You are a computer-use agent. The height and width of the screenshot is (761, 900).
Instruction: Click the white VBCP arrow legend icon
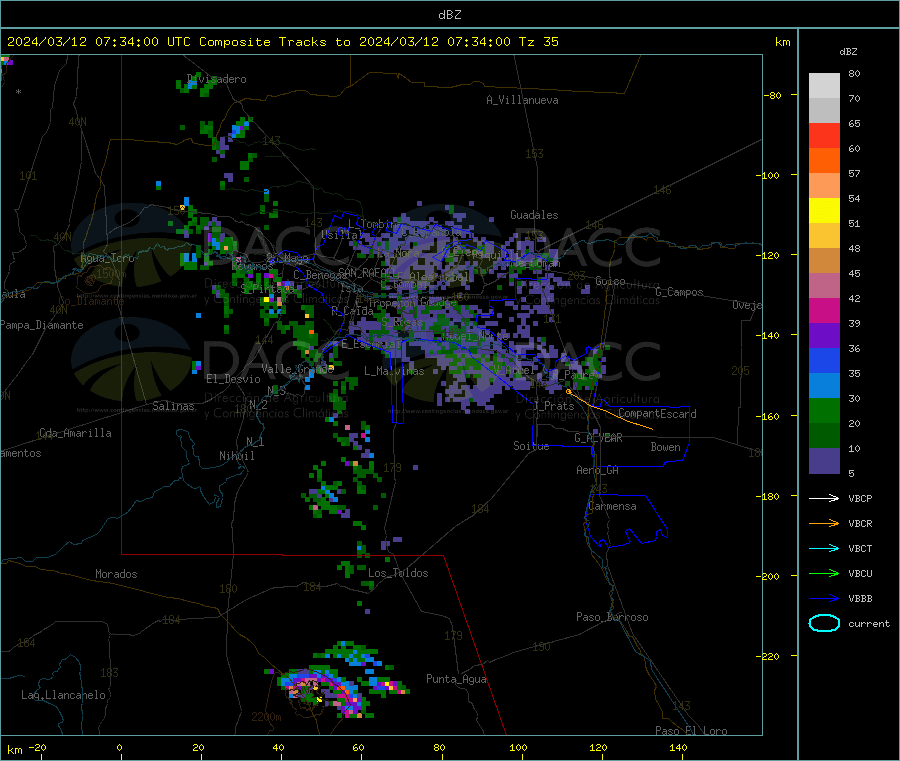tap(824, 498)
